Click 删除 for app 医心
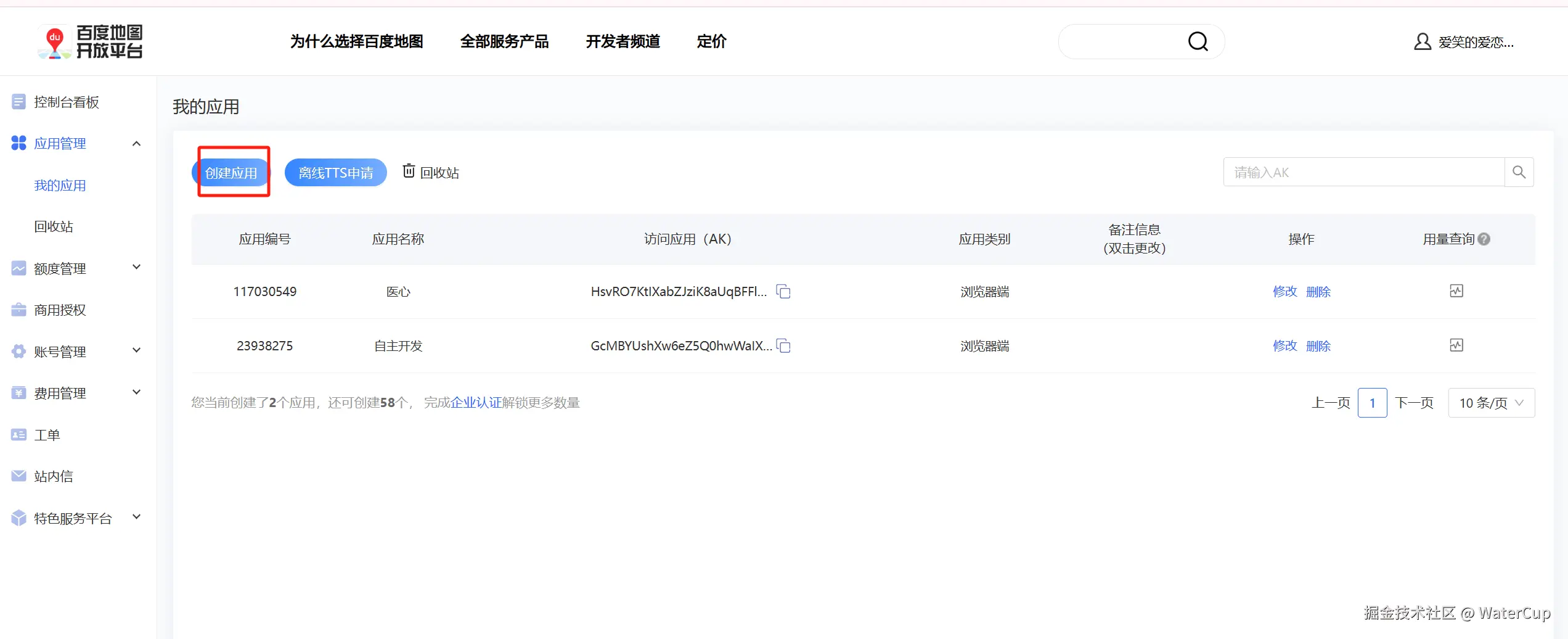1568x639 pixels. tap(1318, 291)
